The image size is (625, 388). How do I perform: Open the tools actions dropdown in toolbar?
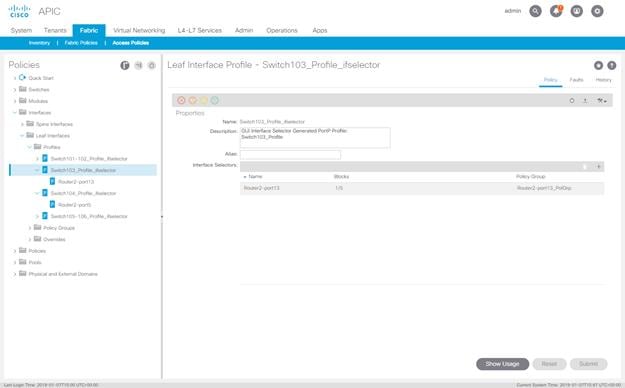(x=601, y=101)
